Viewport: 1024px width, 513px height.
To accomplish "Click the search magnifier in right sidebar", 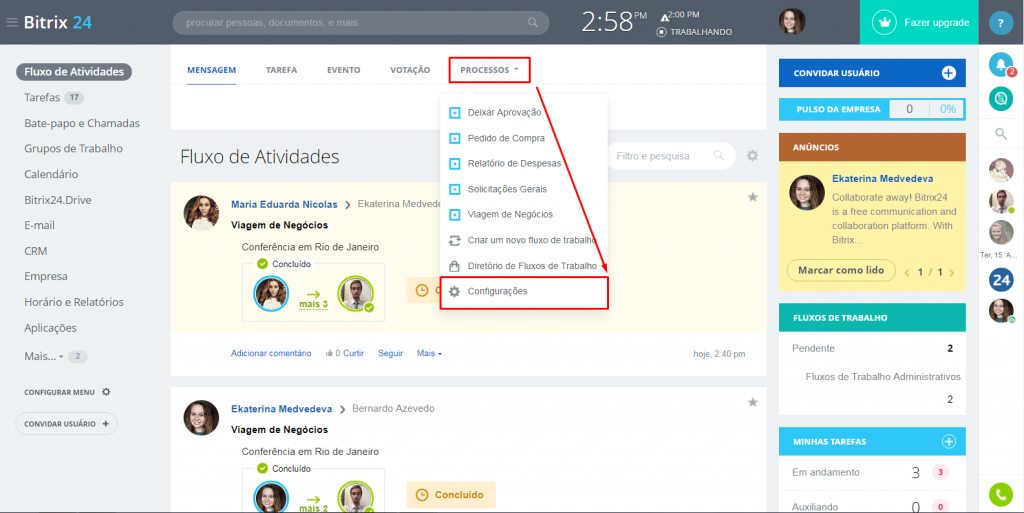I will point(1000,134).
